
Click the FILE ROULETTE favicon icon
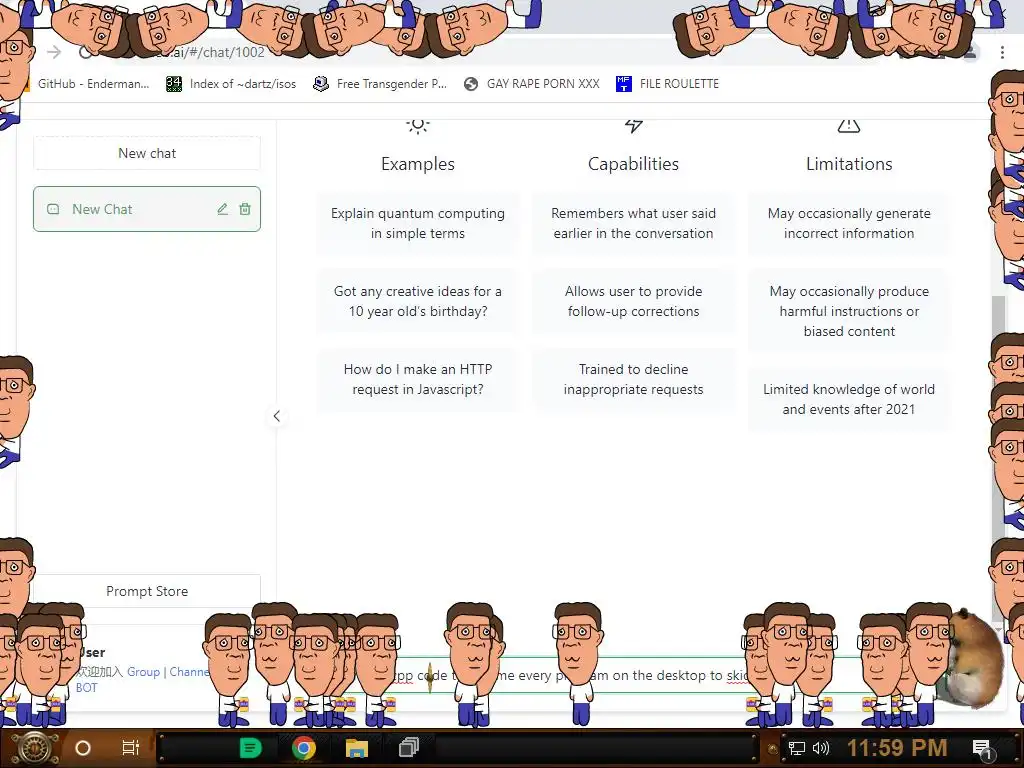click(x=624, y=84)
